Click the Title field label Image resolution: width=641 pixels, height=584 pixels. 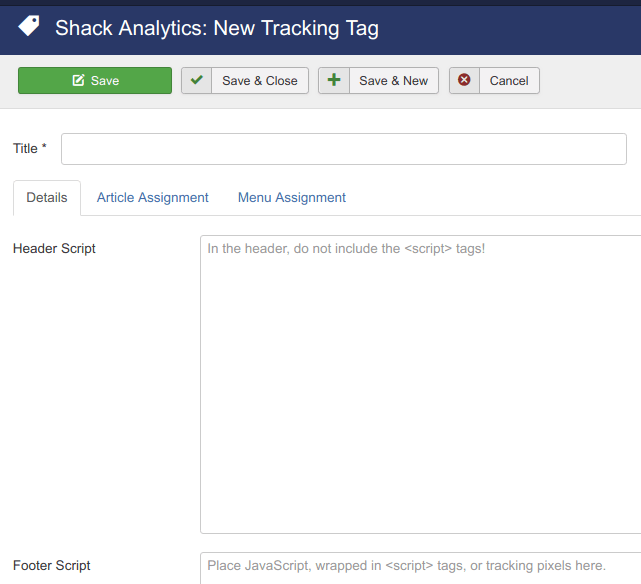point(25,149)
